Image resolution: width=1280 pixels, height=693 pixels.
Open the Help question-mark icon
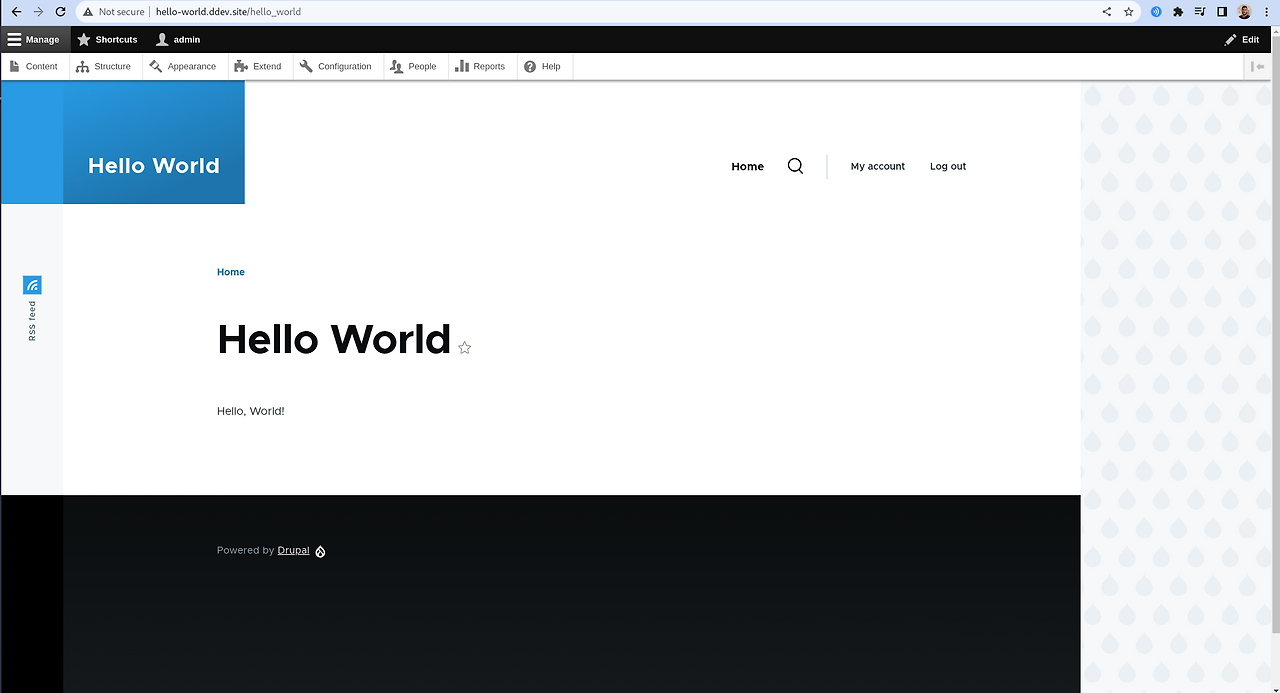529,66
